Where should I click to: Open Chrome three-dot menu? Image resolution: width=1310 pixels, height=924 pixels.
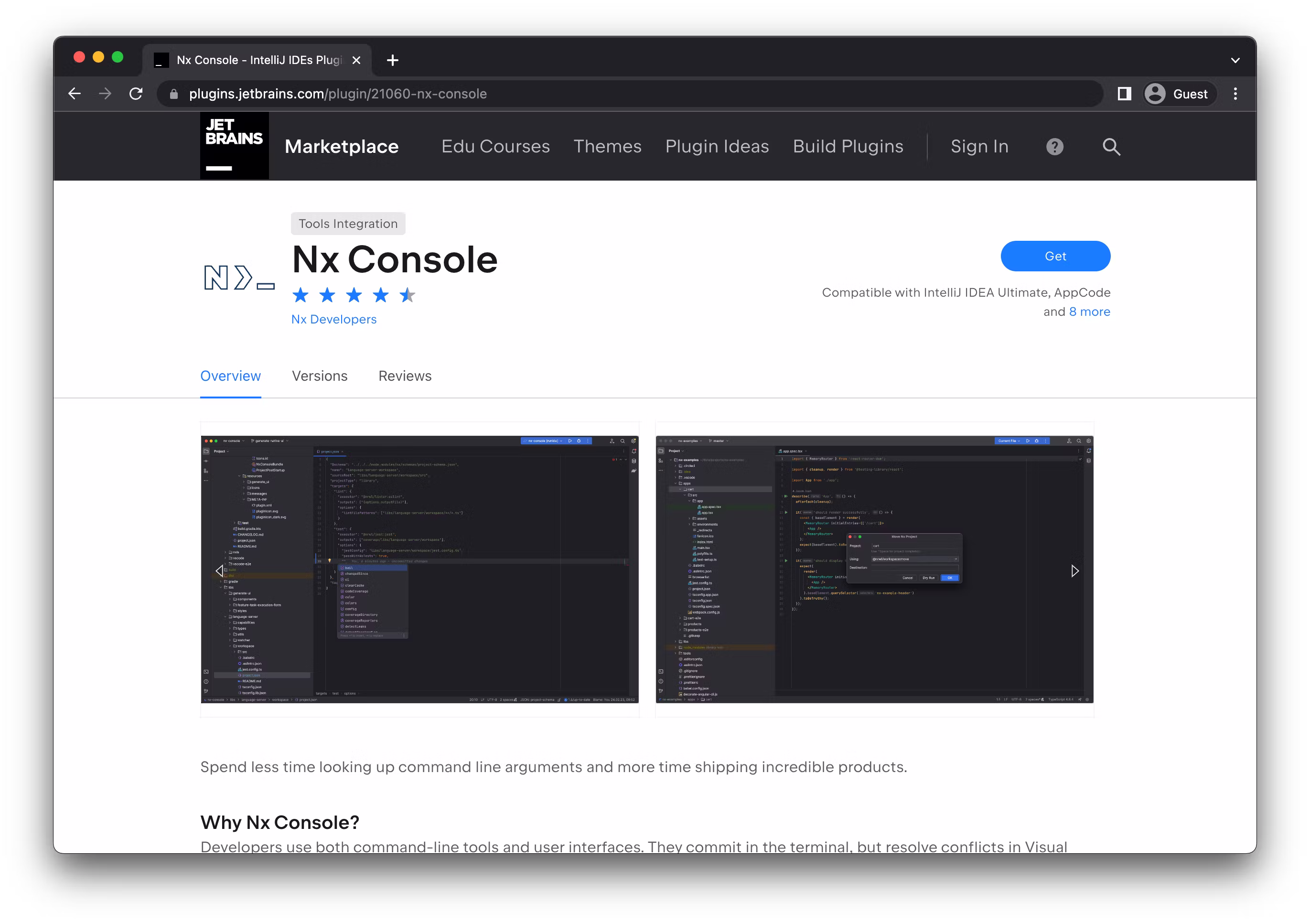pos(1235,94)
